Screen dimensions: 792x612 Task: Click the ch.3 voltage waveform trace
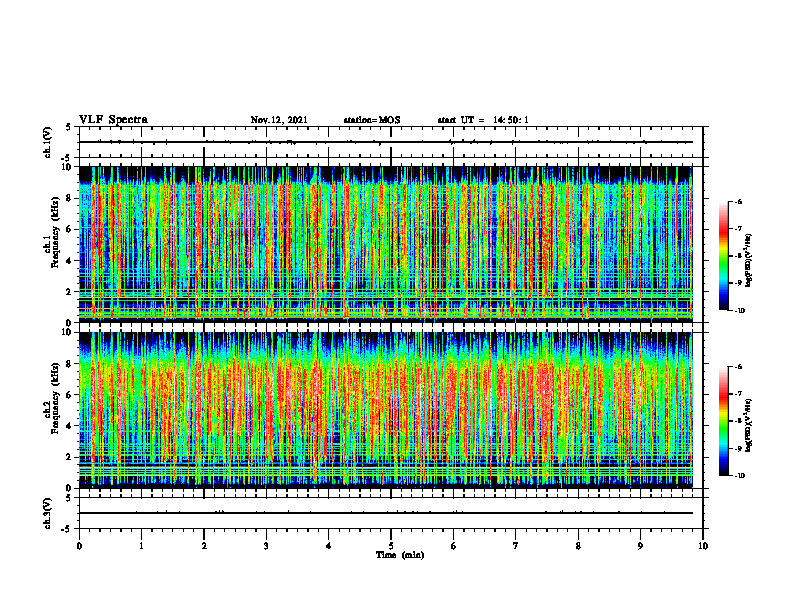tap(386, 513)
